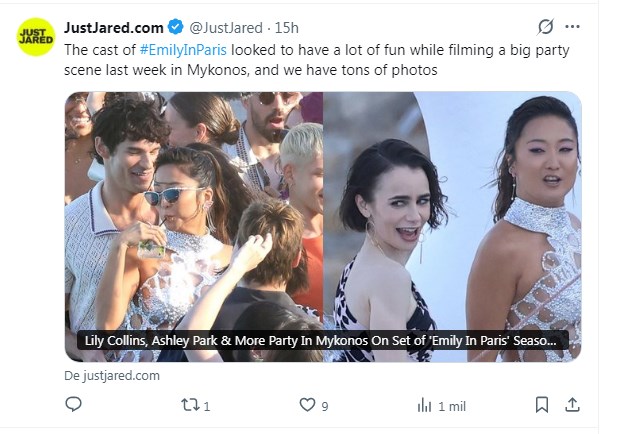View analytics bar chart icon

pyautogui.click(x=424, y=405)
